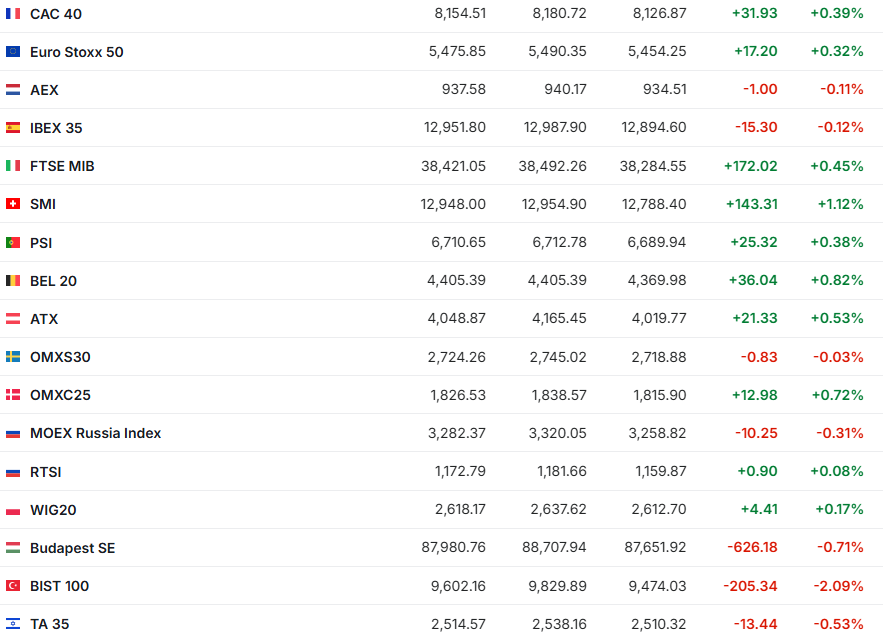This screenshot has height=636, width=883.
Task: Open the Euro Stoxx 50 index page
Action: click(x=77, y=52)
